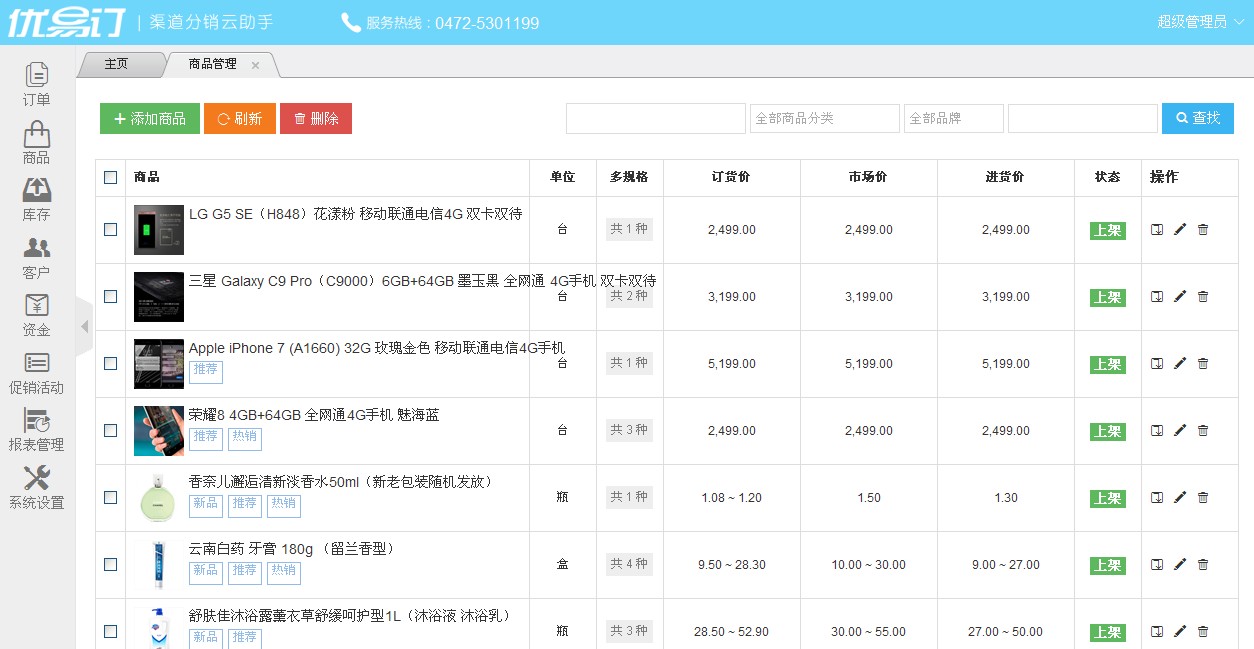
Task: Check the box for LG G5 SE
Action: tap(110, 230)
